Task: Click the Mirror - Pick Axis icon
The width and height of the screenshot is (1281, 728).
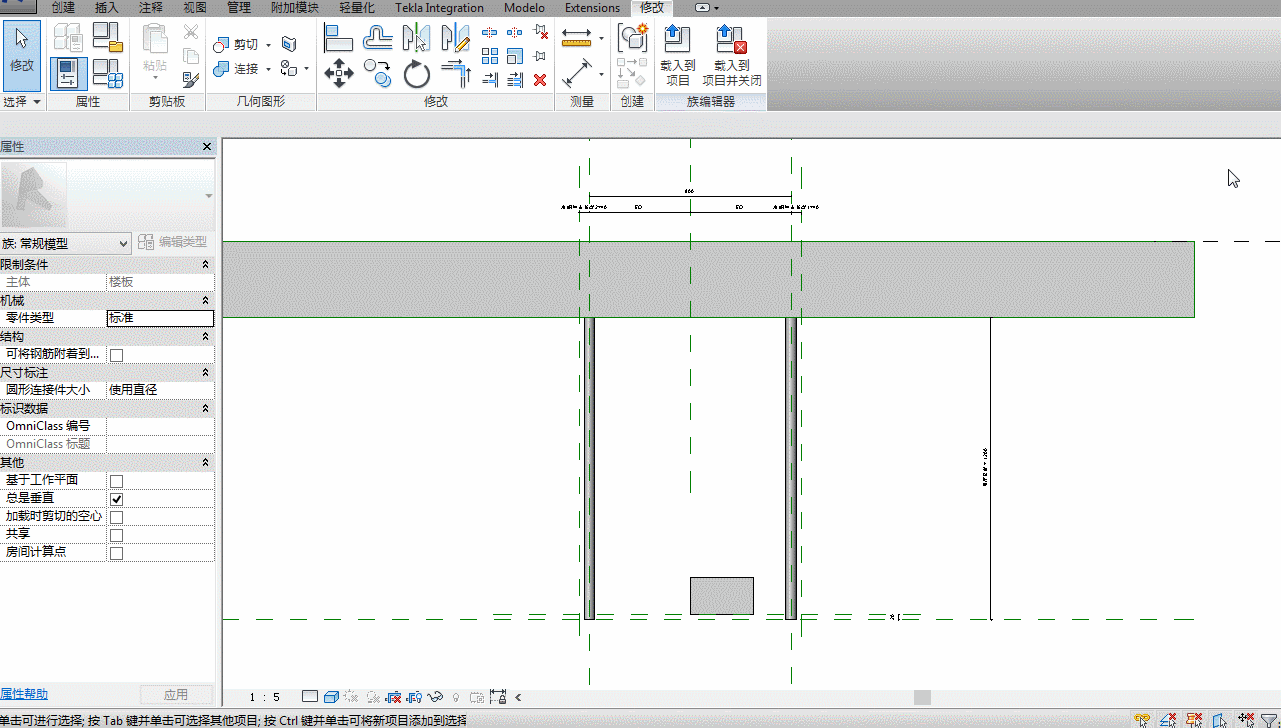Action: 416,38
